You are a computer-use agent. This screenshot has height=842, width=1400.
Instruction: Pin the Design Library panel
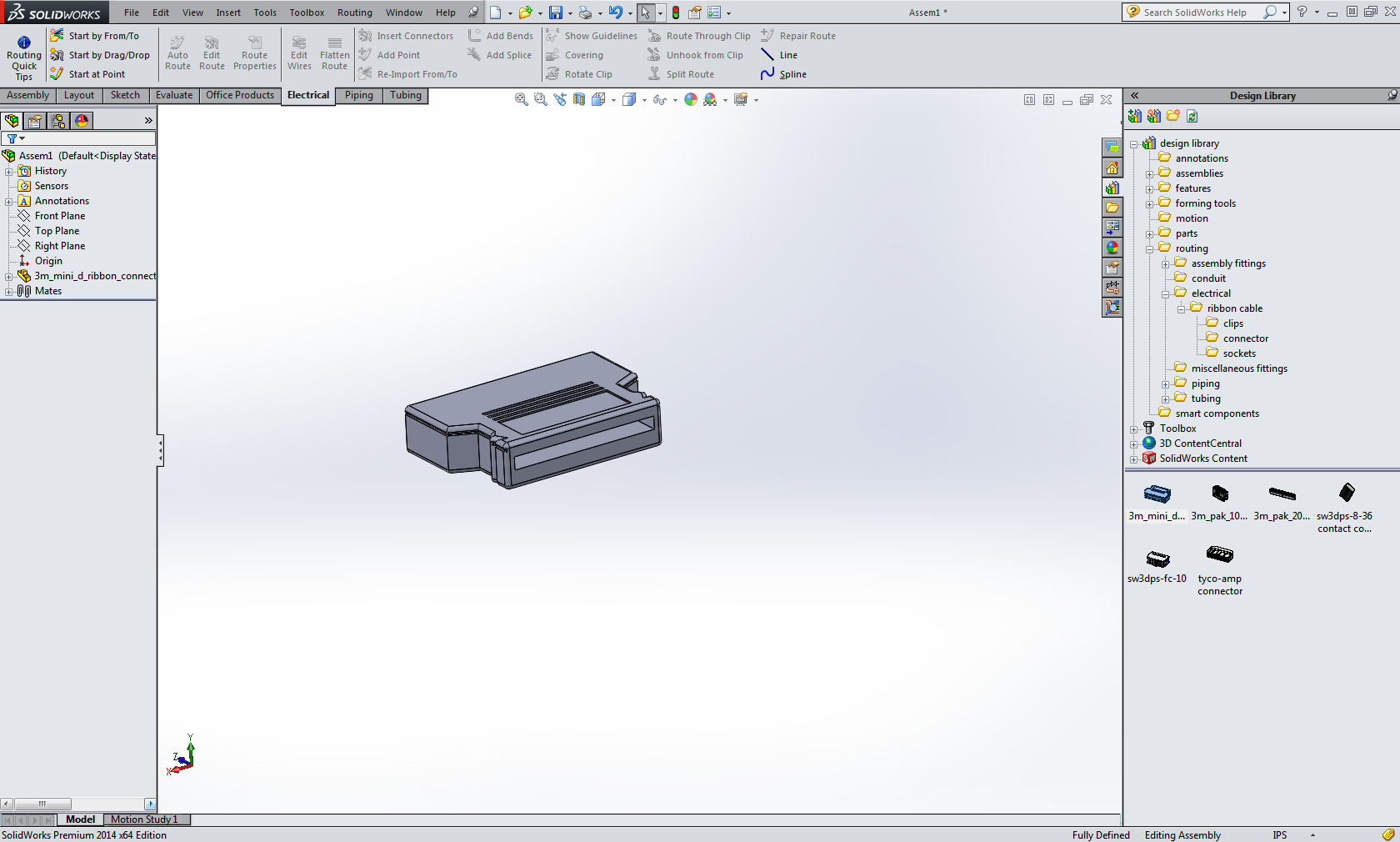coord(1392,96)
